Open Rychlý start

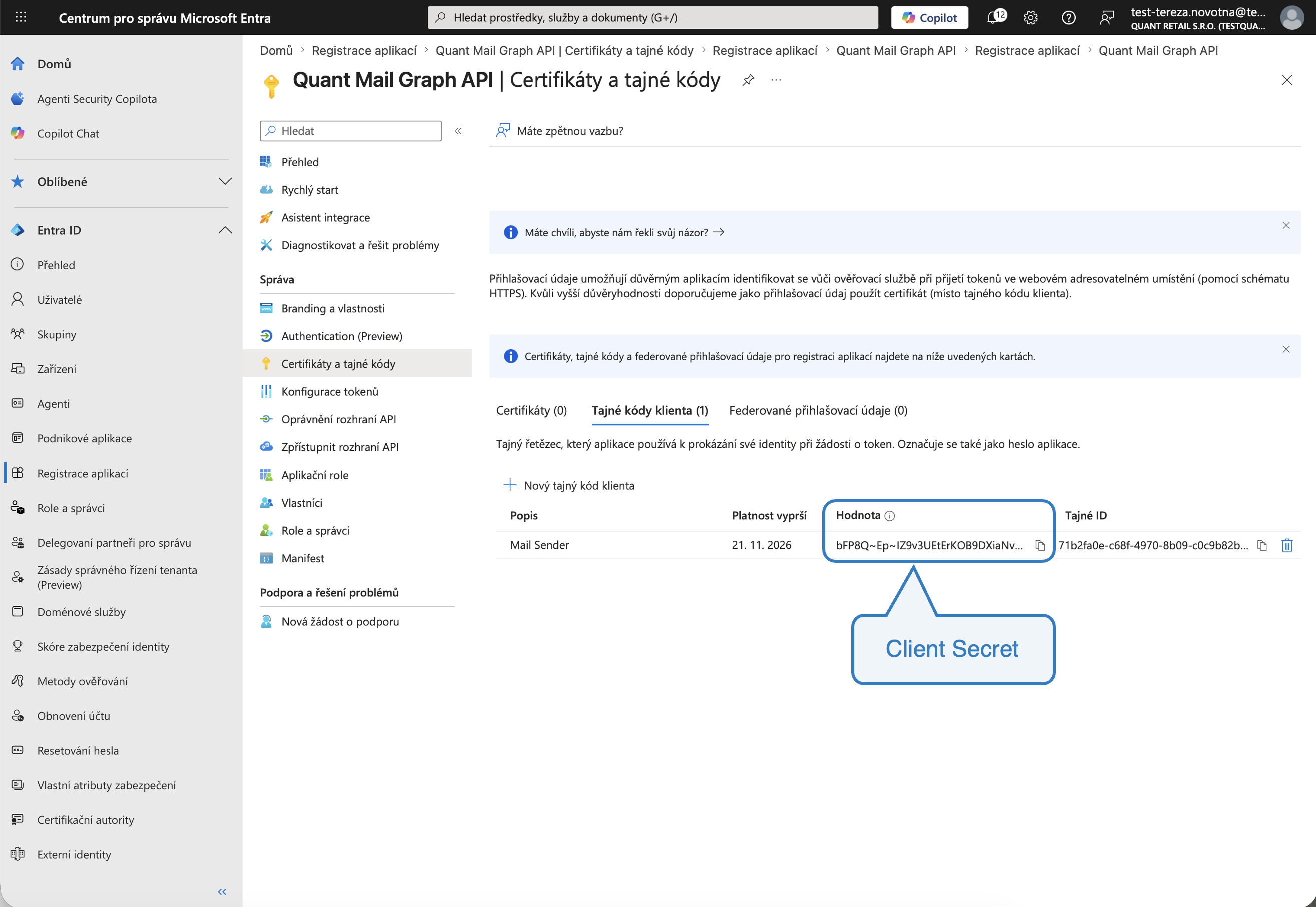click(310, 190)
